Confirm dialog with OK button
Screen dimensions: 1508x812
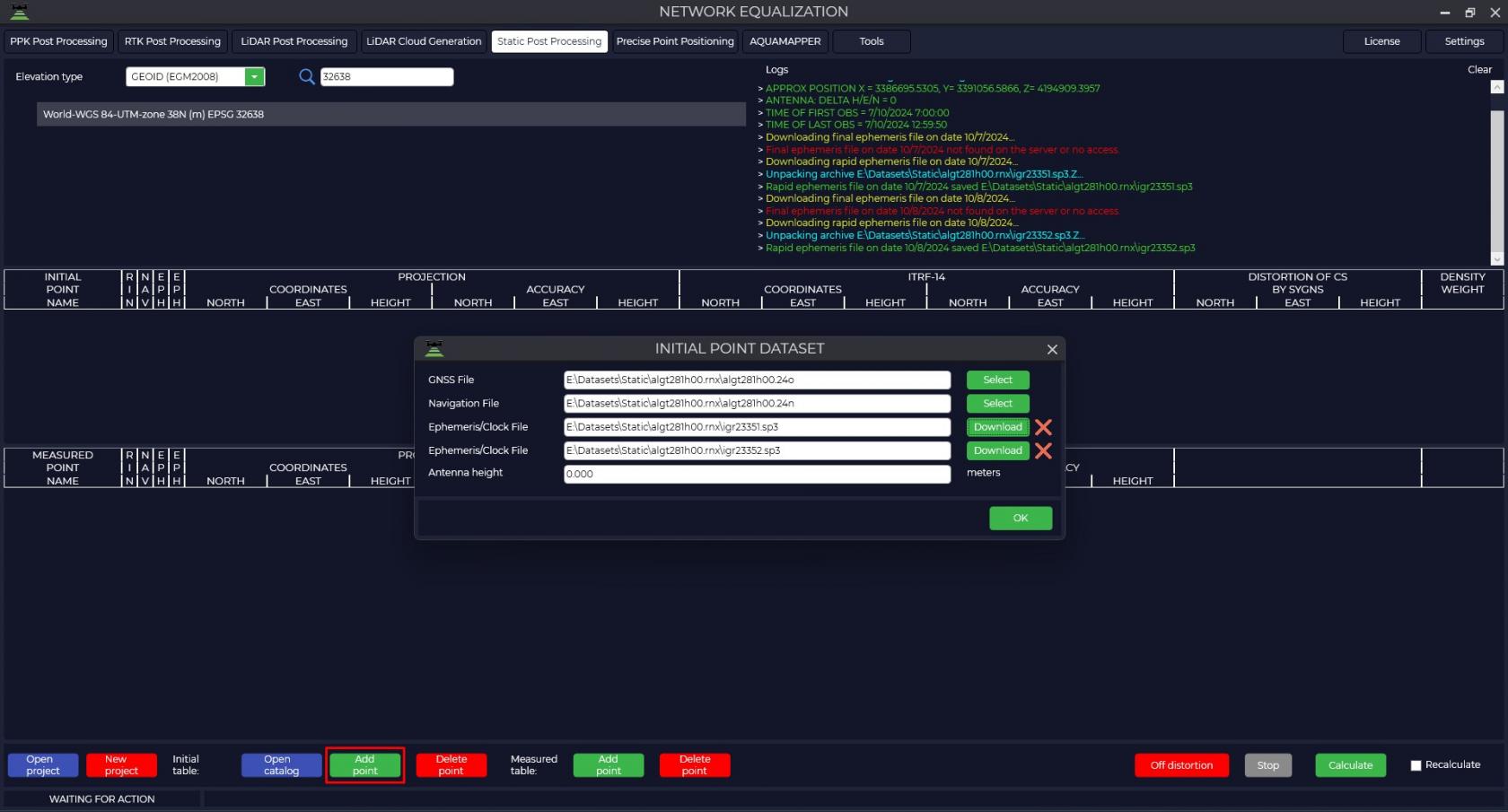pos(1021,518)
